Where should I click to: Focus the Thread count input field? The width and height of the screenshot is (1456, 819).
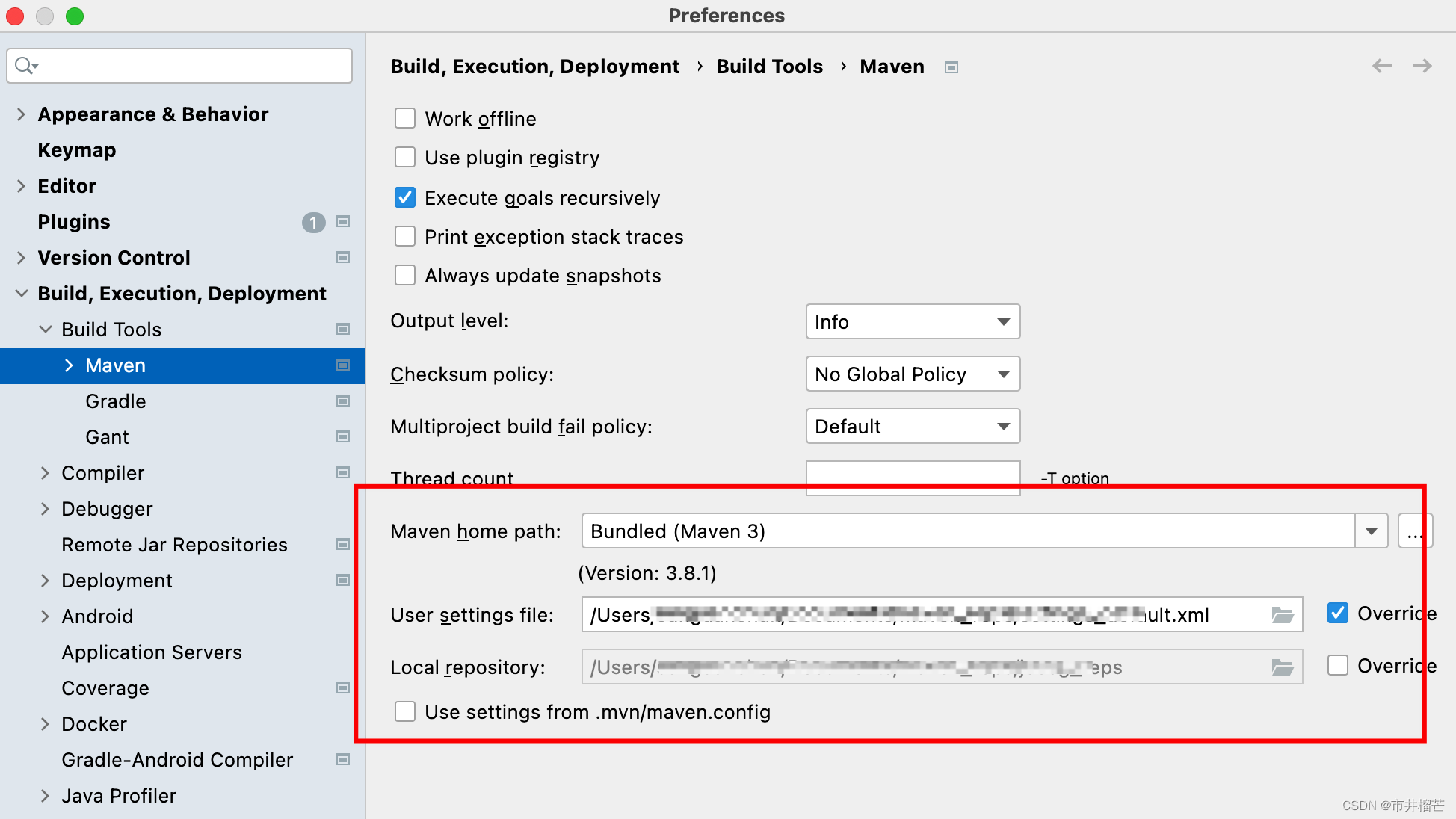coord(913,478)
